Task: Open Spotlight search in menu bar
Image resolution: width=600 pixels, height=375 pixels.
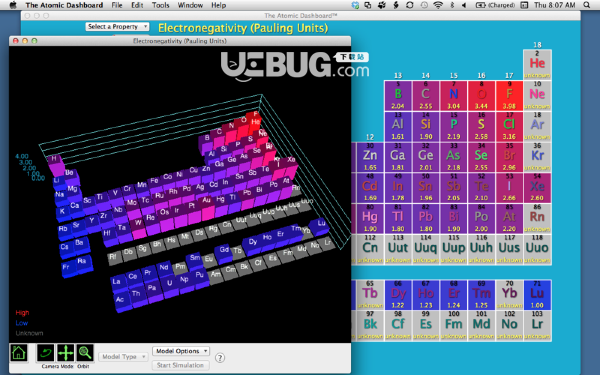Action: point(587,5)
